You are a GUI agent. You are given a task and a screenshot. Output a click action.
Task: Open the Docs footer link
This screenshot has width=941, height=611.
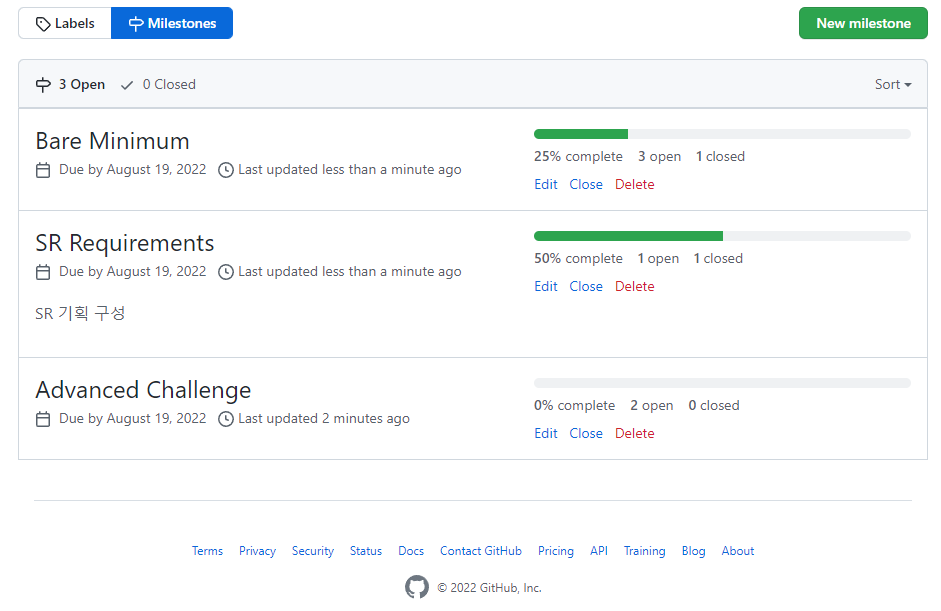(411, 551)
